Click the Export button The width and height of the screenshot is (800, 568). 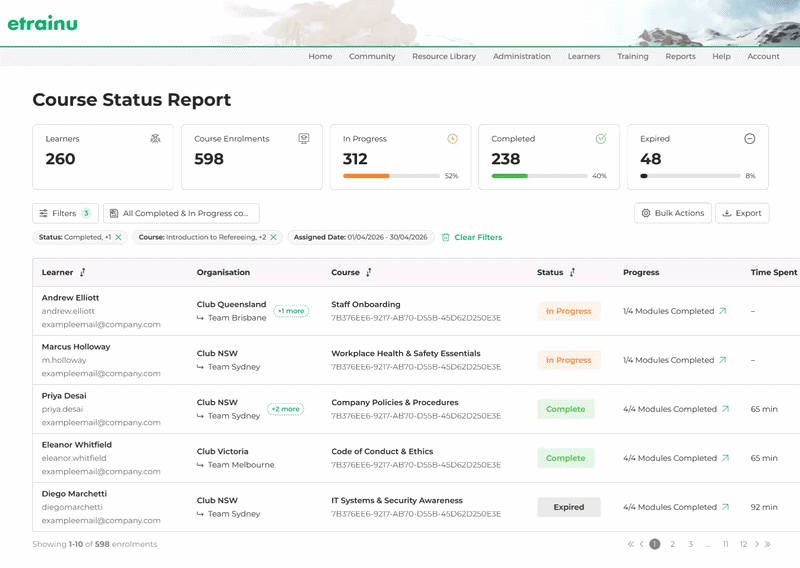(742, 213)
